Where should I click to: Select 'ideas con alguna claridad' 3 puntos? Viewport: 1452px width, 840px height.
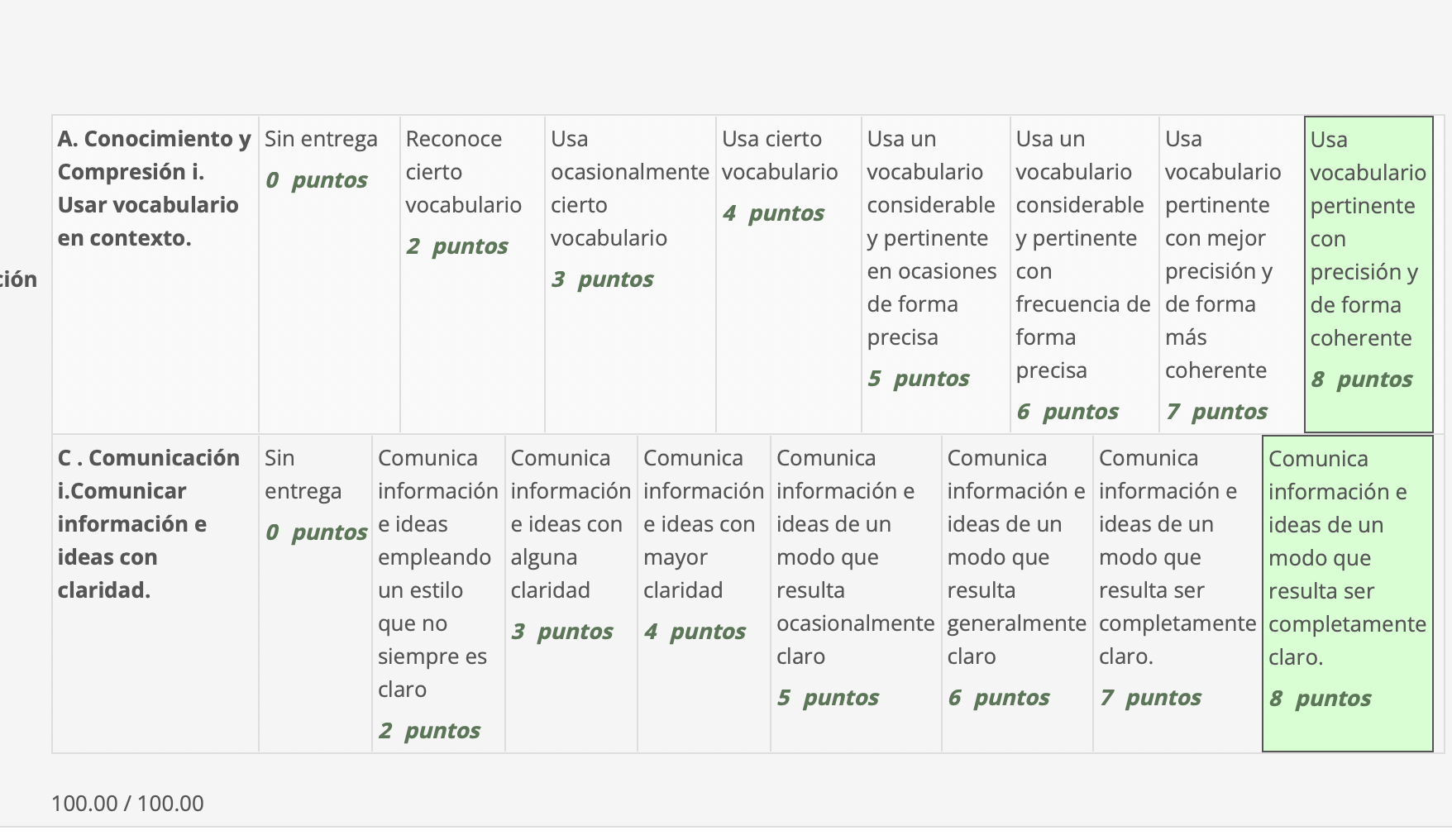coord(571,592)
